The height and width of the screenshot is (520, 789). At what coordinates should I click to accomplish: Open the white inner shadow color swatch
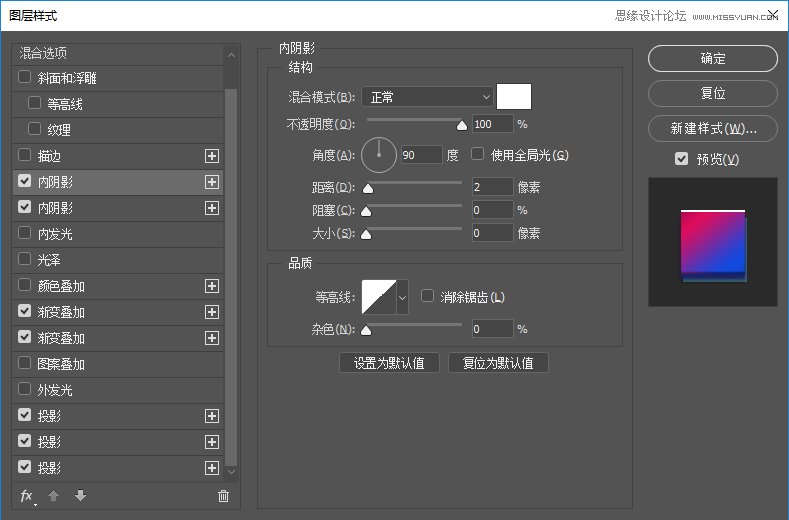click(514, 97)
